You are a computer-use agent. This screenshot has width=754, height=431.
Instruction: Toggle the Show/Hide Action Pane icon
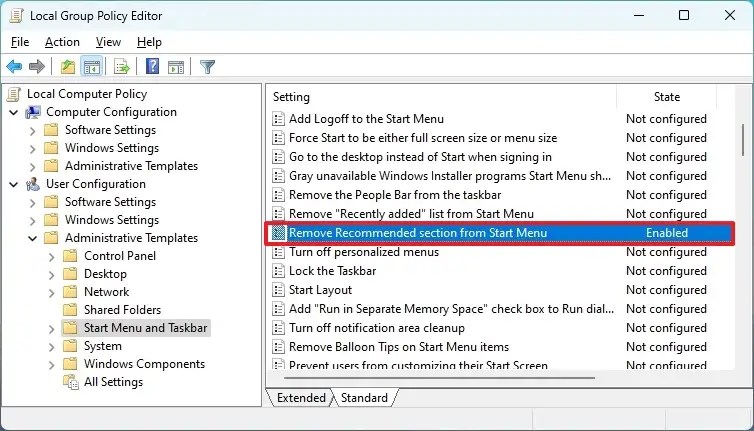(x=176, y=67)
